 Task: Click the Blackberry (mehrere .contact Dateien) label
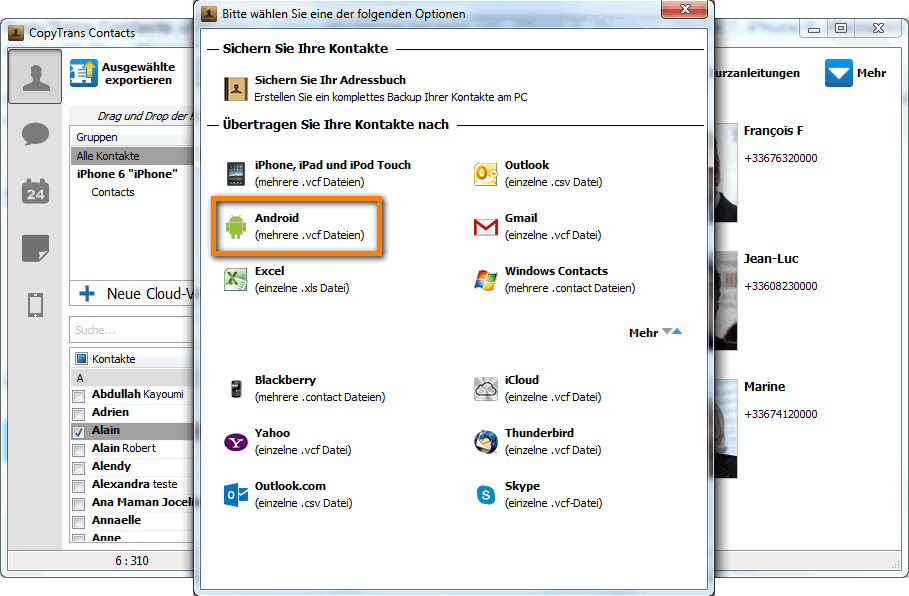(320, 388)
